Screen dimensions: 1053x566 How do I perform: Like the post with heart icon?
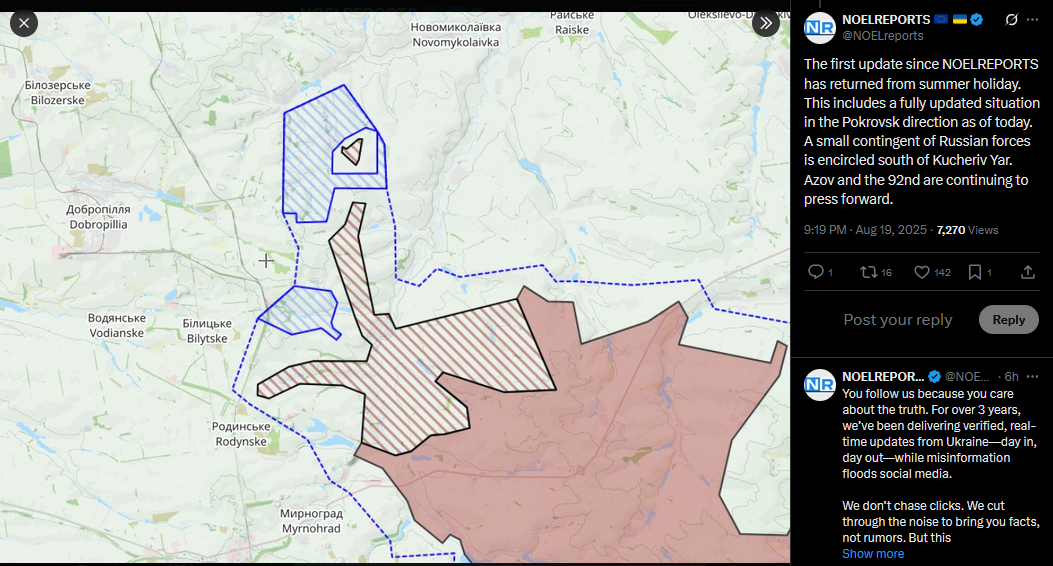pos(922,272)
